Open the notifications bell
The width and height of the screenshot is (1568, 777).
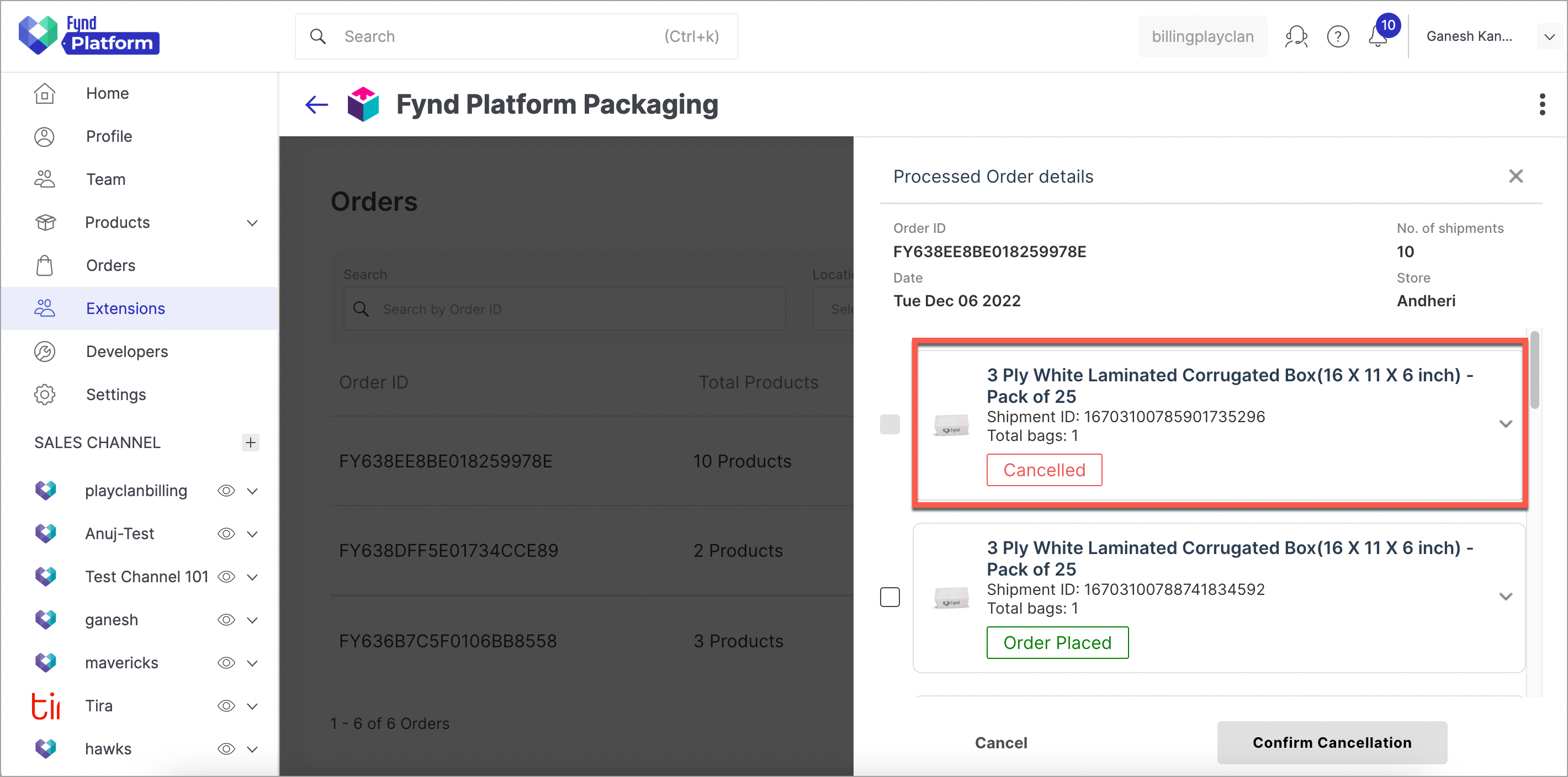1378,37
